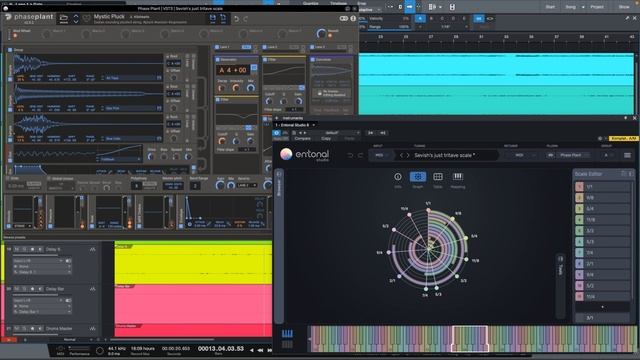Toggle the Resonator effect enable box

pos(218,60)
